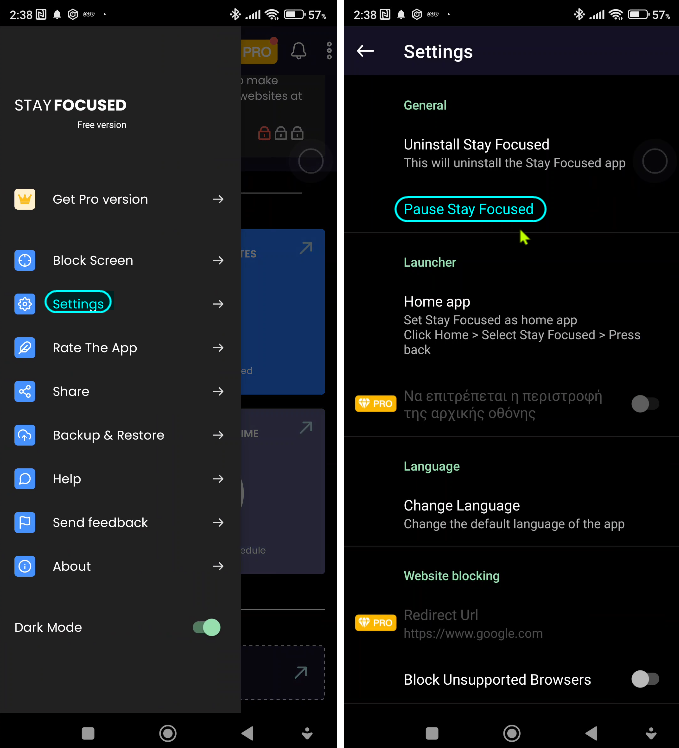Tap the Backup & Restore cloud icon
This screenshot has width=679, height=748.
[24, 435]
